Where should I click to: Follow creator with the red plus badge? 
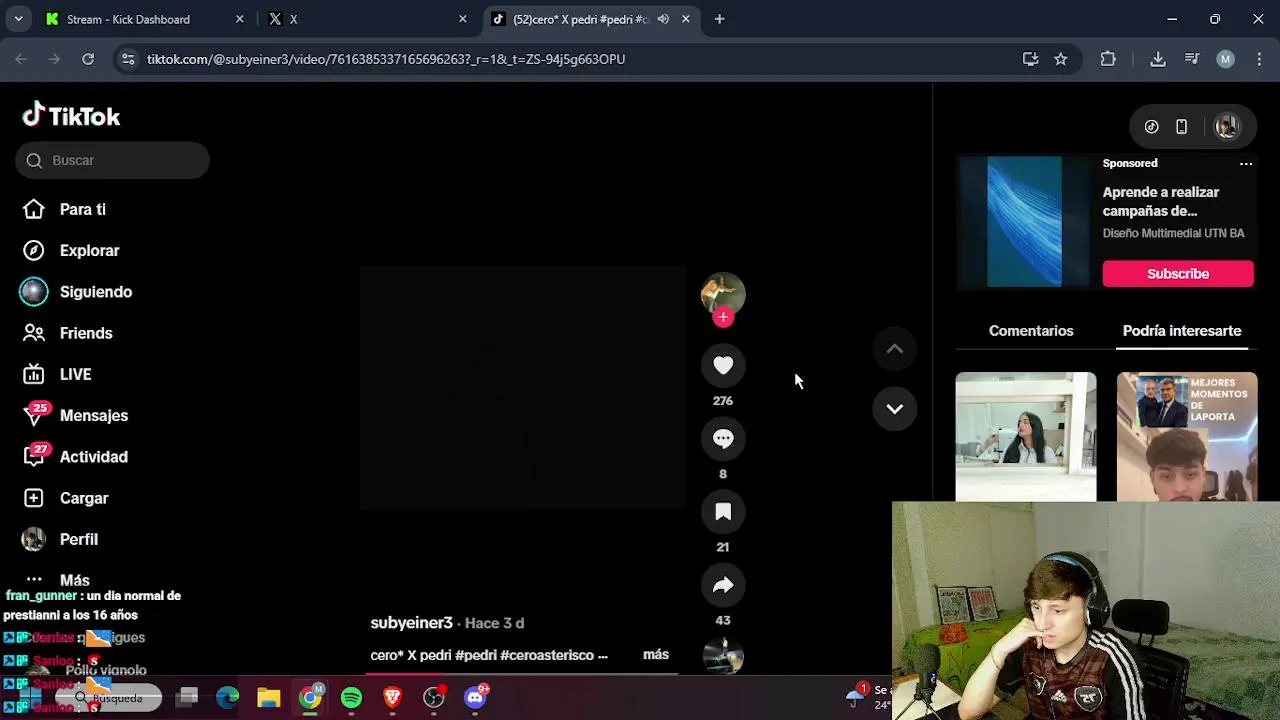(x=723, y=317)
